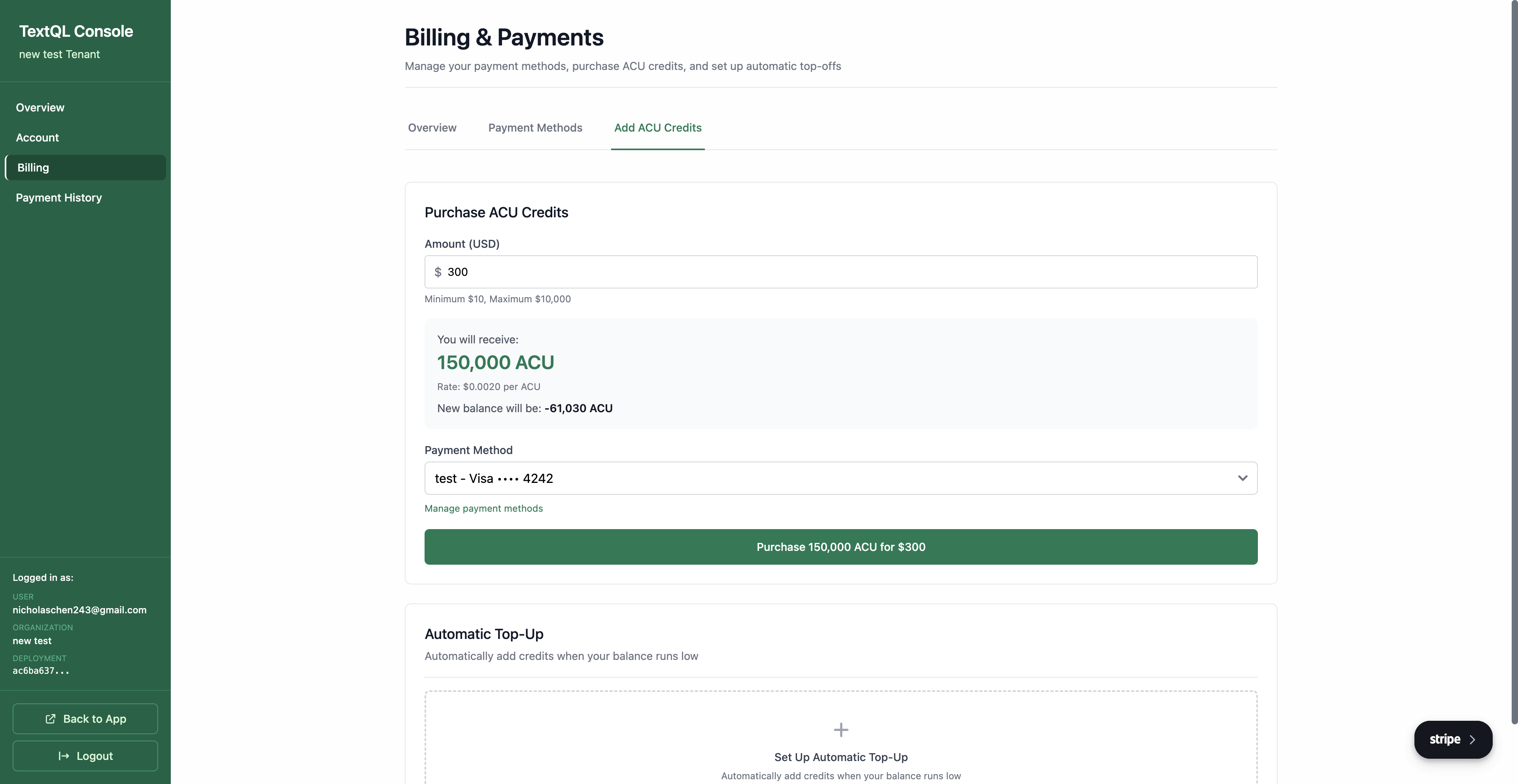Switch to the Payment Methods tab
Image resolution: width=1518 pixels, height=784 pixels.
coord(534,128)
